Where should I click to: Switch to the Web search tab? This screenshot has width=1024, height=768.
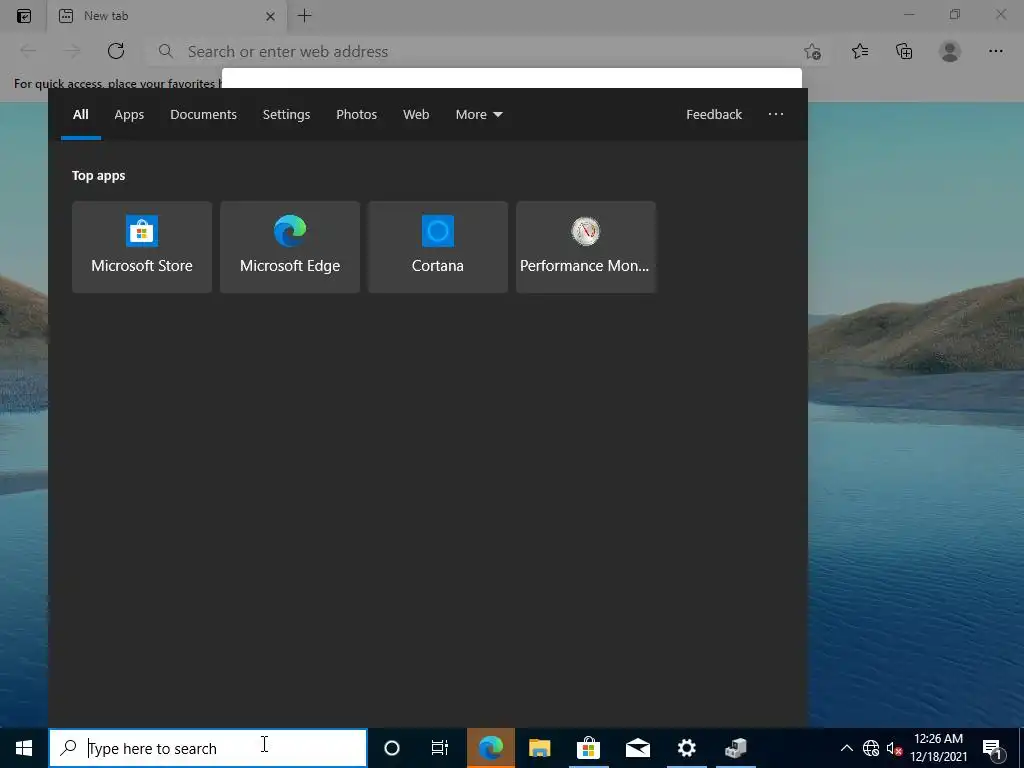click(416, 114)
